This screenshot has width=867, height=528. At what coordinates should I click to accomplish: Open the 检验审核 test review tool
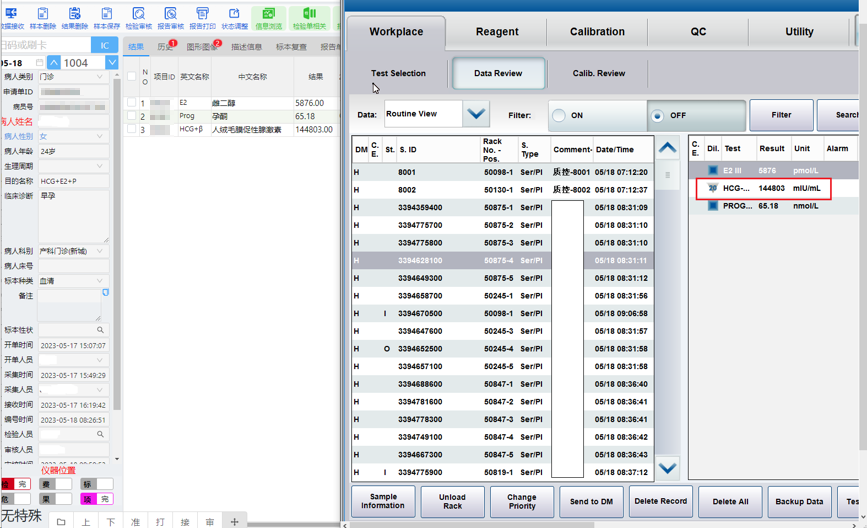[139, 17]
